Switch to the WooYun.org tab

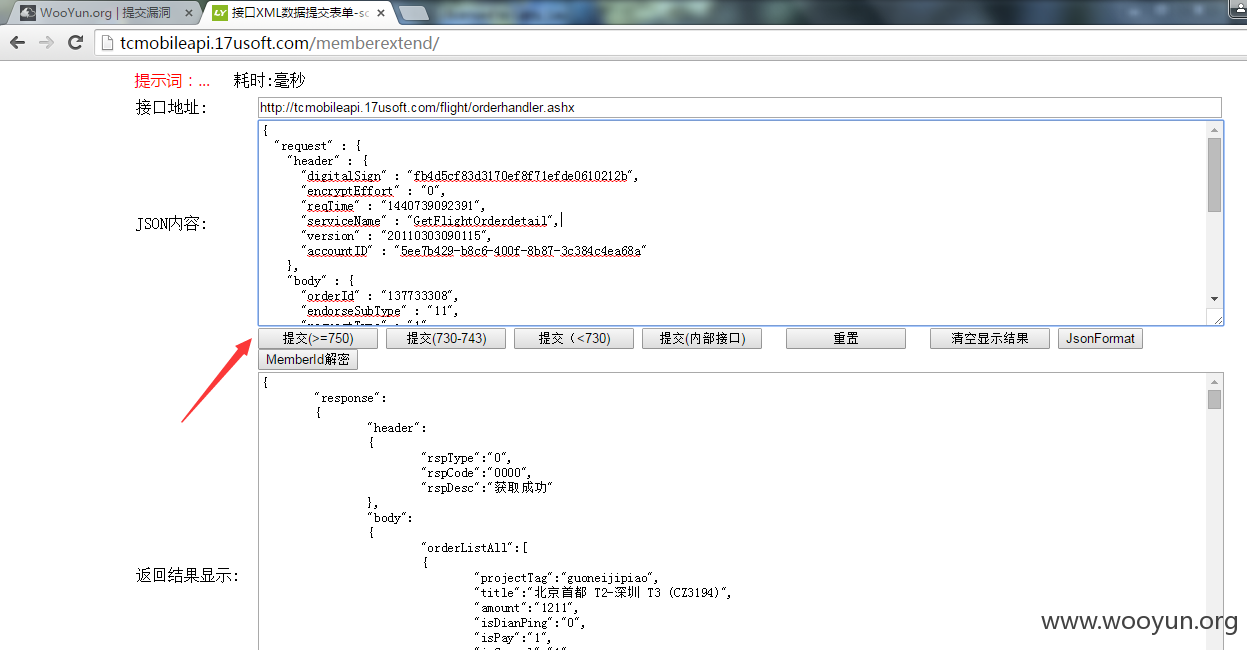tap(105, 13)
